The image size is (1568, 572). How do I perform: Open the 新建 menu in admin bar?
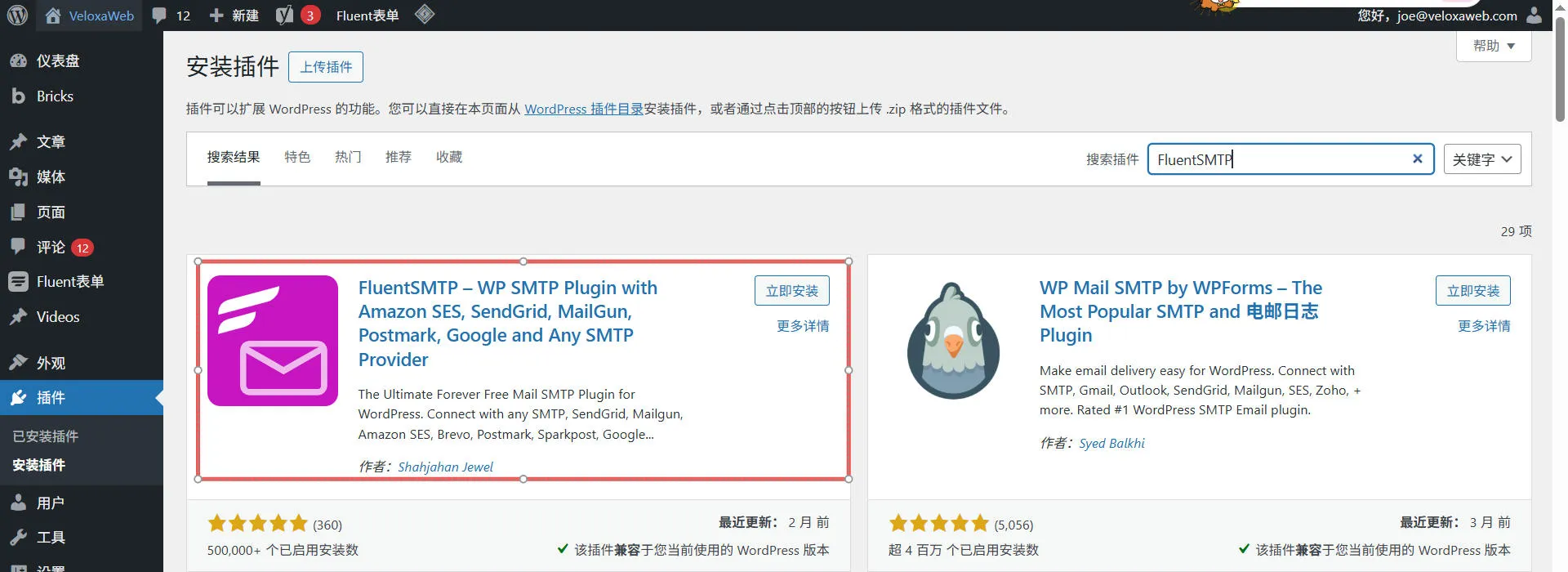point(234,16)
